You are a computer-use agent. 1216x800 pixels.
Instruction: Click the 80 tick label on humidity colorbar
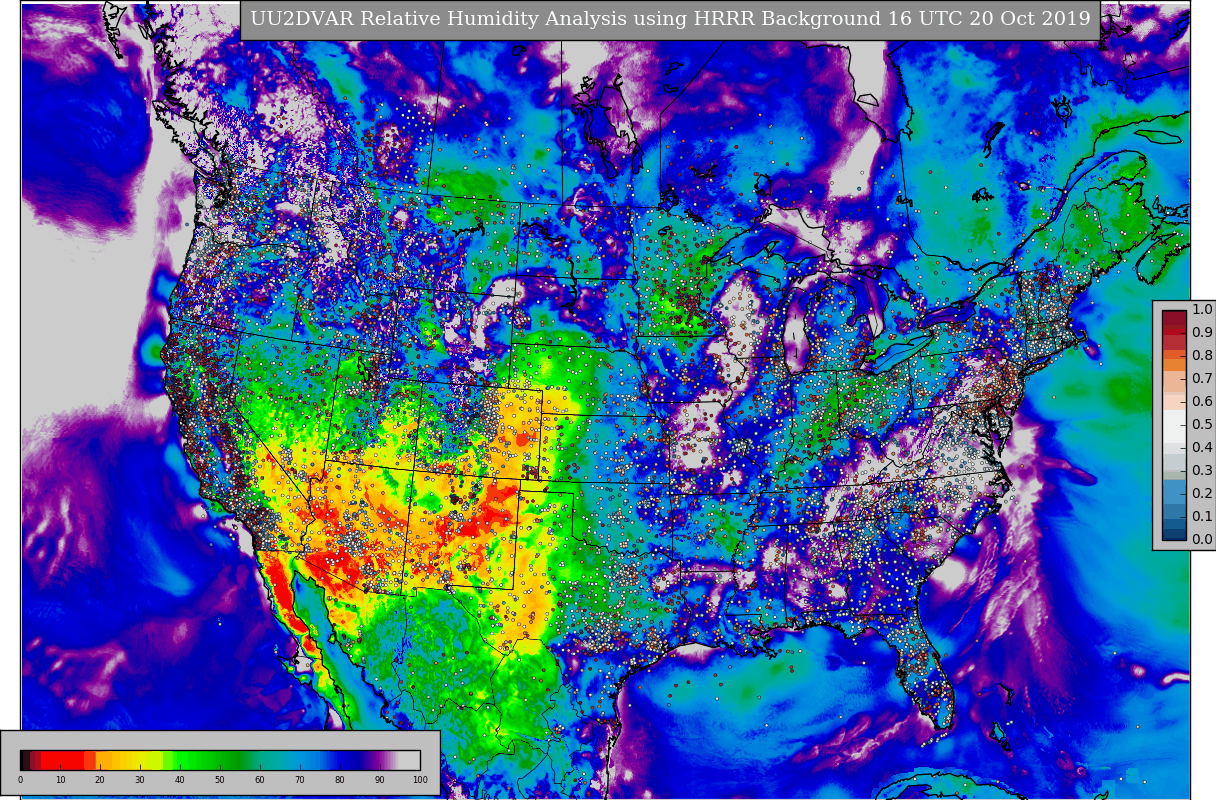tap(340, 780)
